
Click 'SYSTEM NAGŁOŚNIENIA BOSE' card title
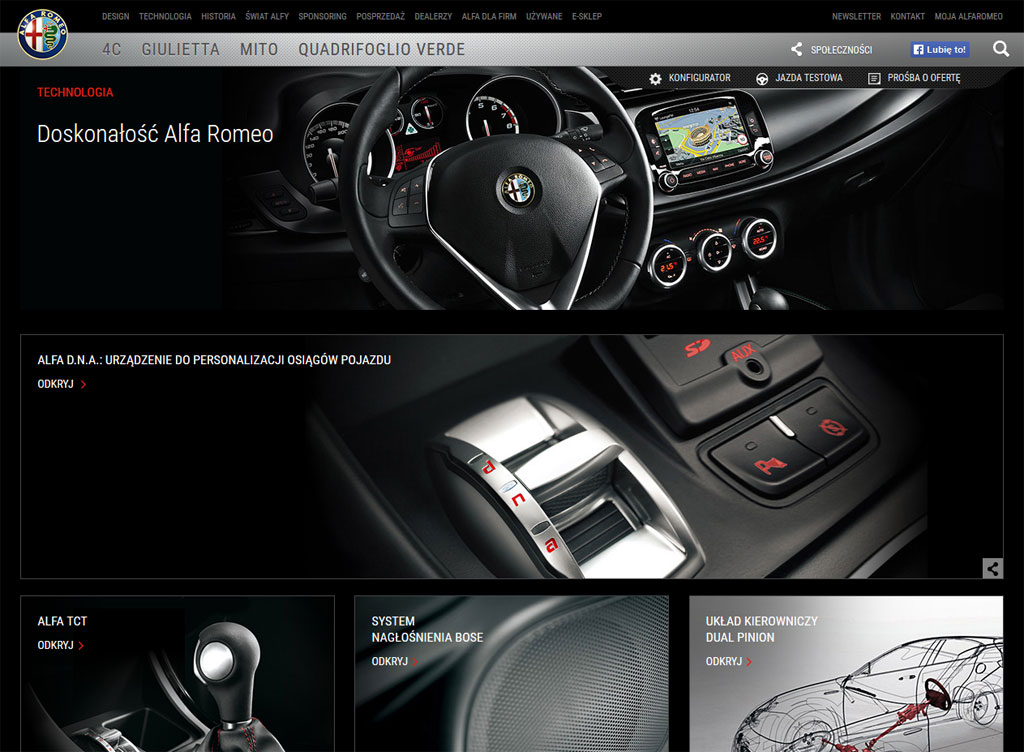tap(427, 629)
